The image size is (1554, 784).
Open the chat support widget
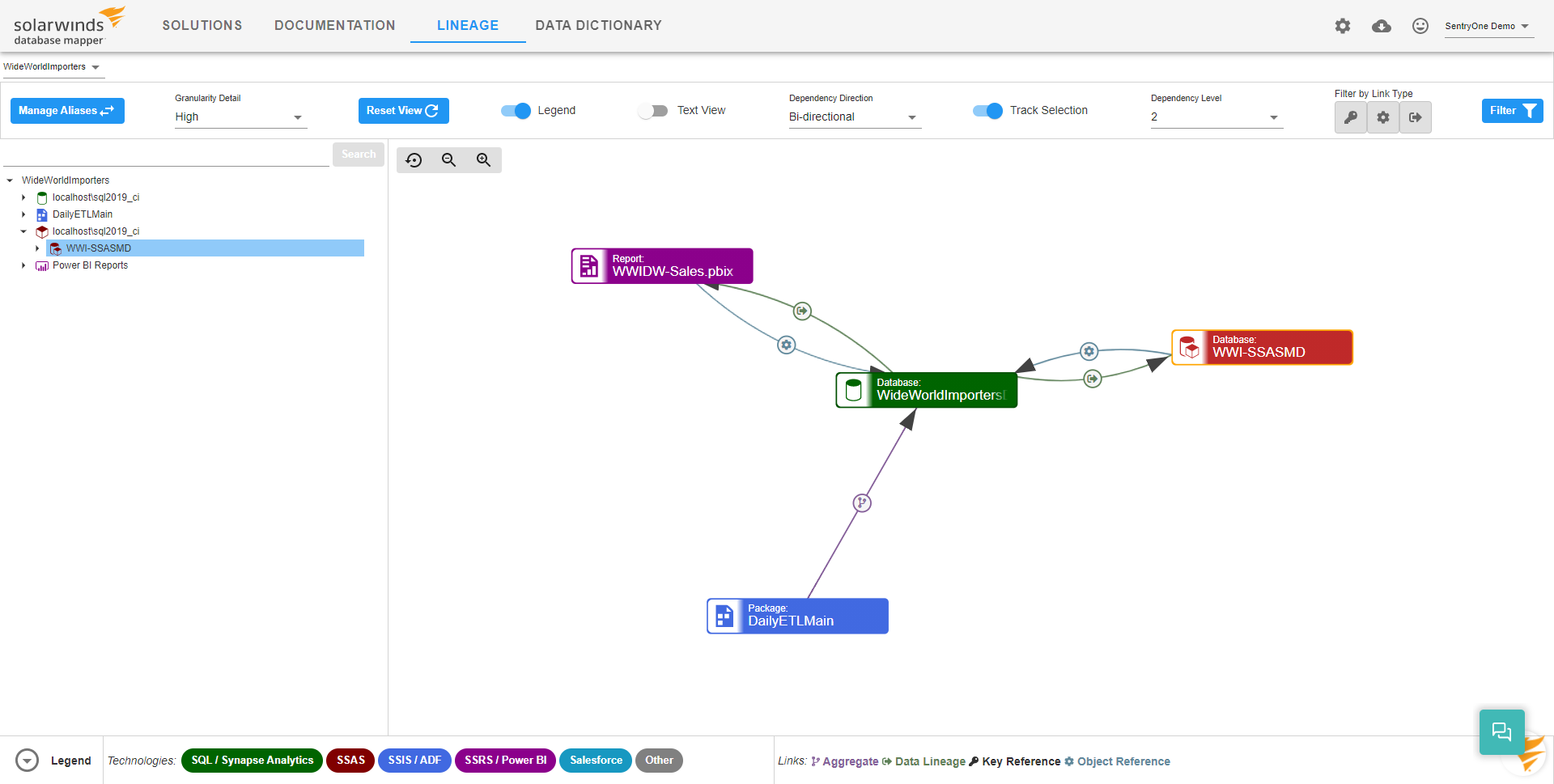(1502, 732)
